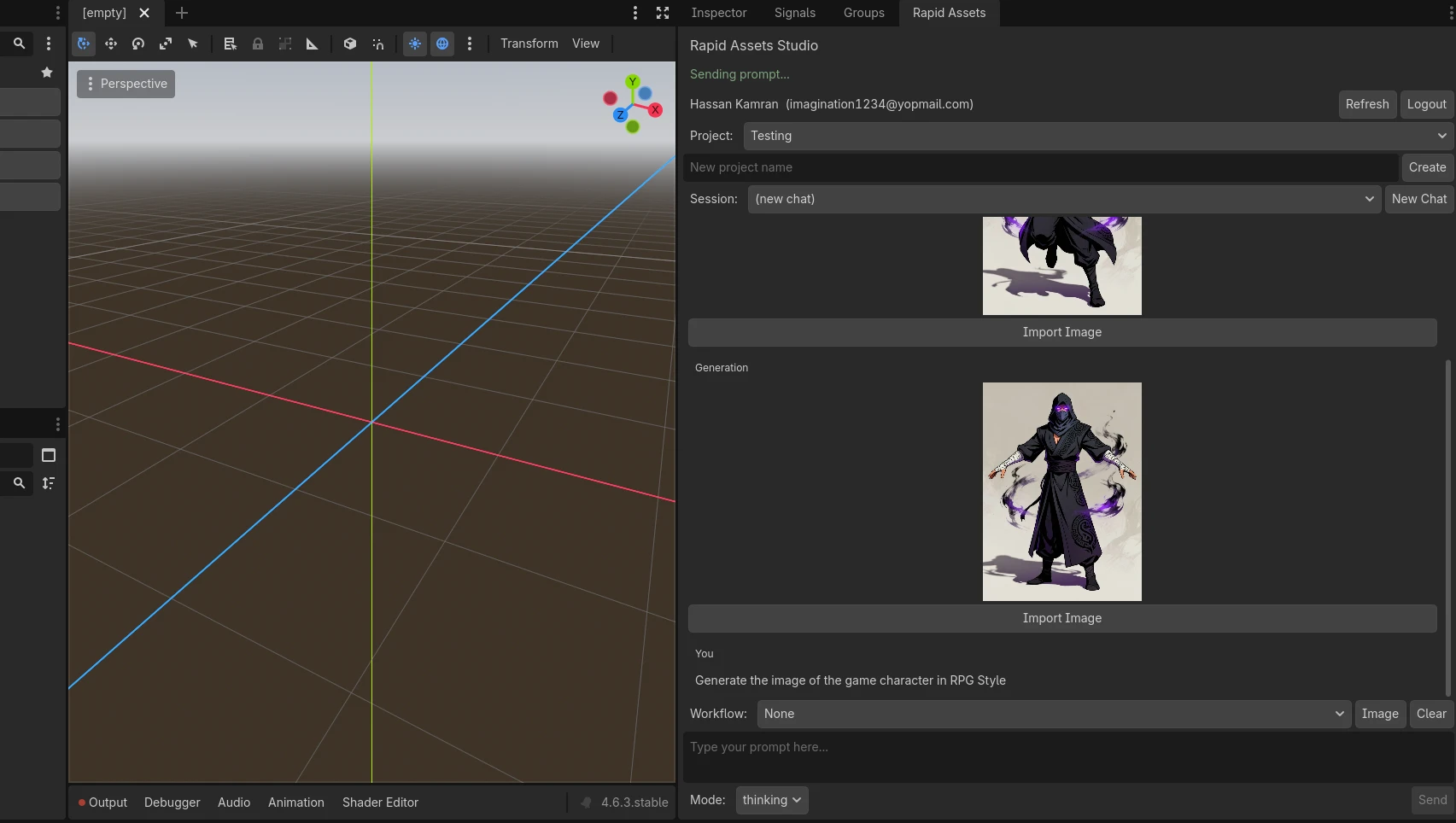Click the Import Image button under full character
The height and width of the screenshot is (823, 1456).
(1062, 618)
